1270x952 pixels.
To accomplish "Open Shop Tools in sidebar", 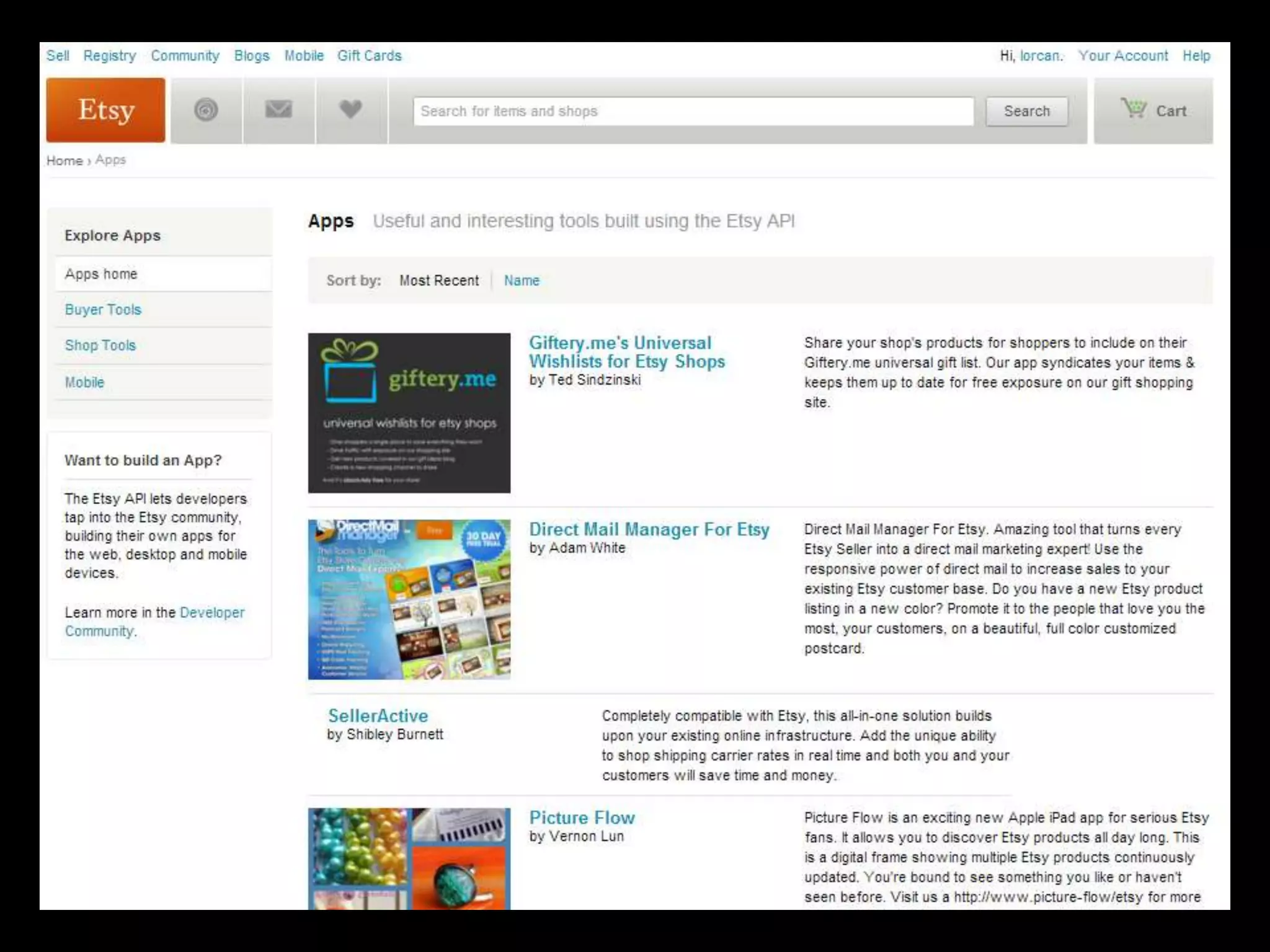I will (100, 346).
